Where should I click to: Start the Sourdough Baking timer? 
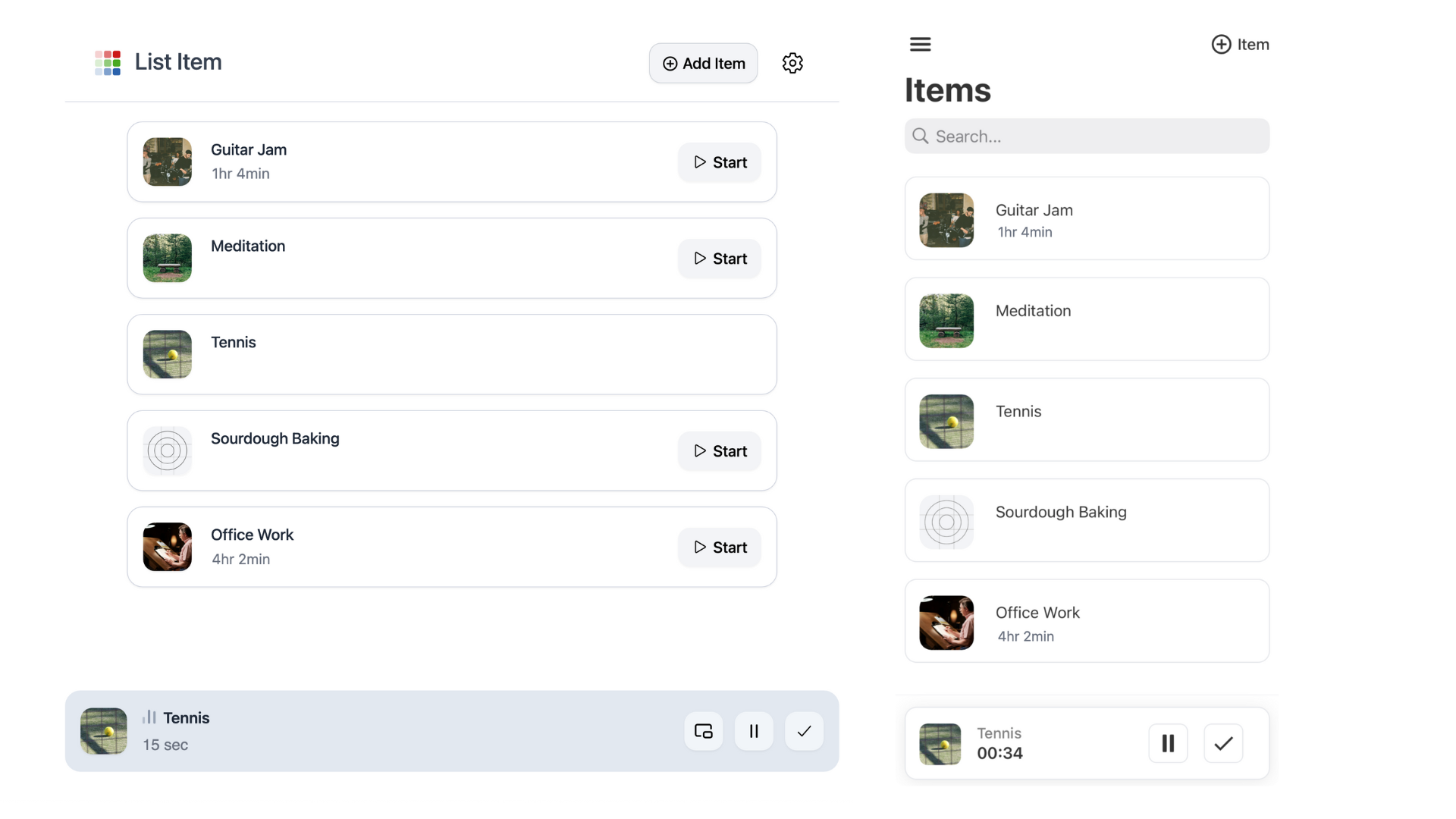(720, 451)
